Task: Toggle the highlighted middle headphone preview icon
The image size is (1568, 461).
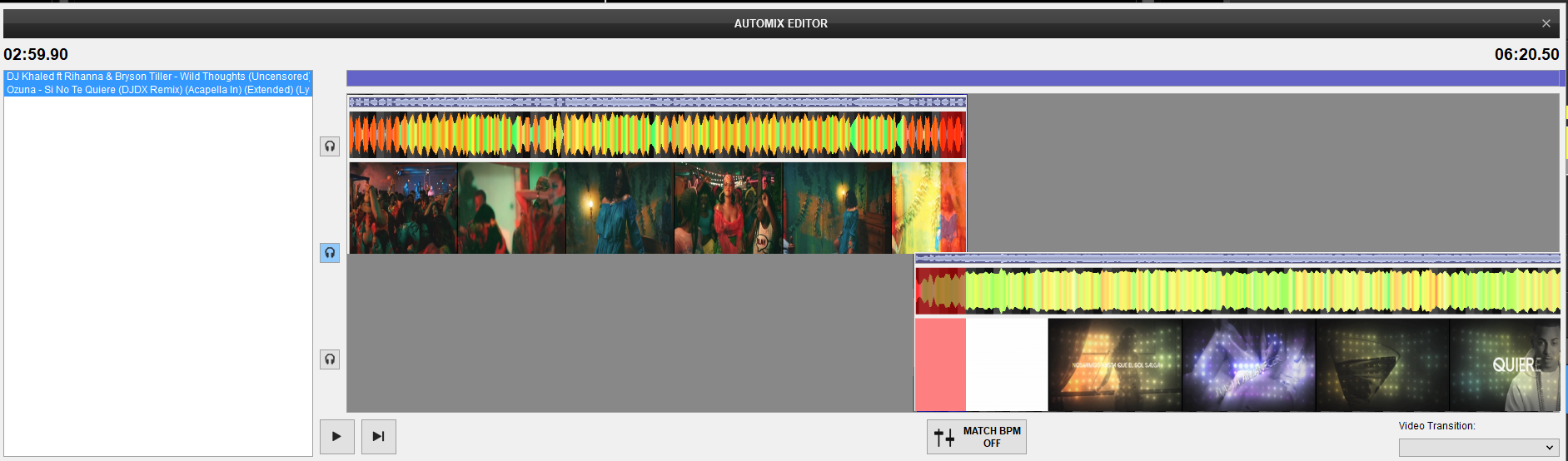Action: [330, 253]
